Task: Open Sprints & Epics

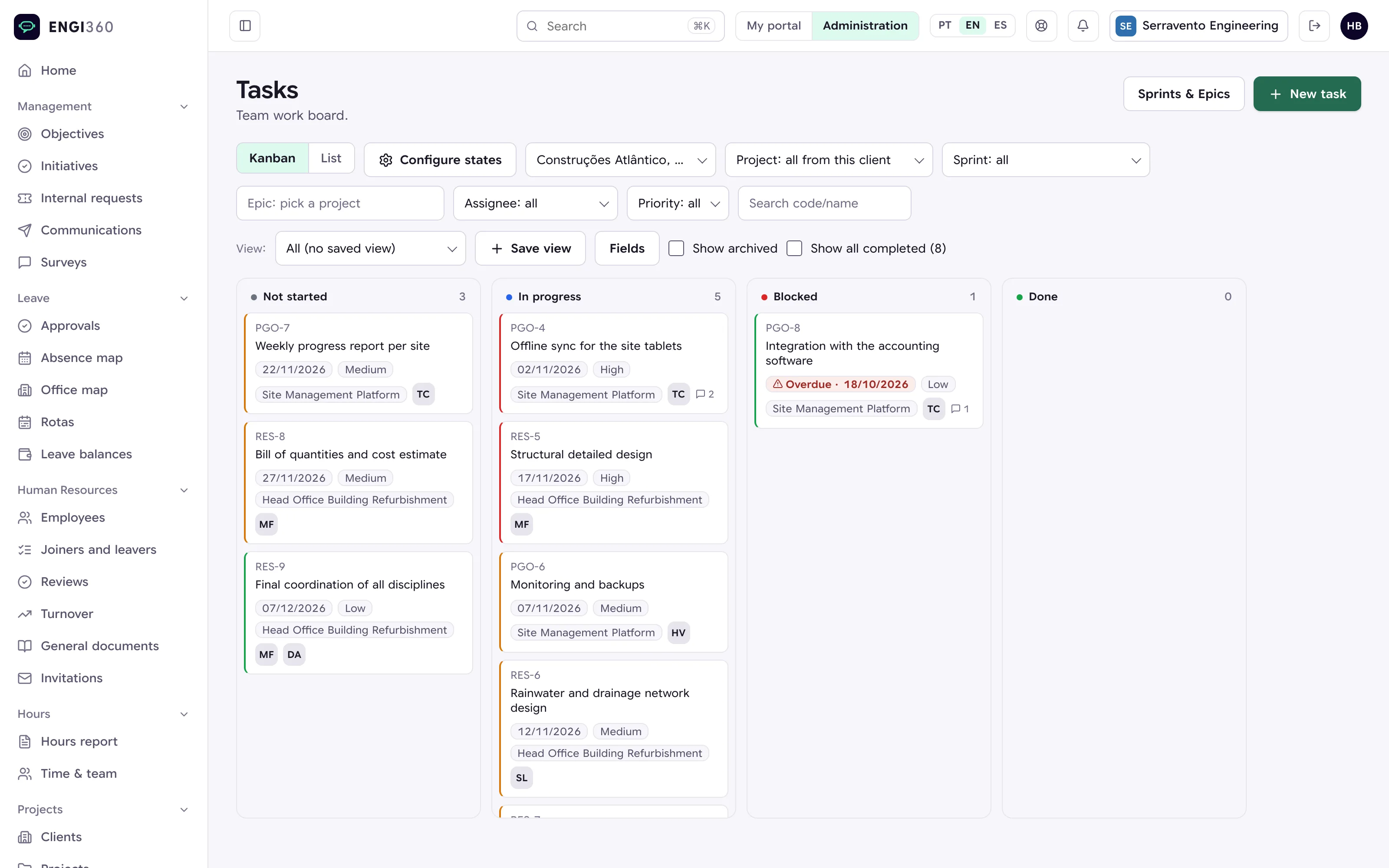Action: (x=1184, y=94)
